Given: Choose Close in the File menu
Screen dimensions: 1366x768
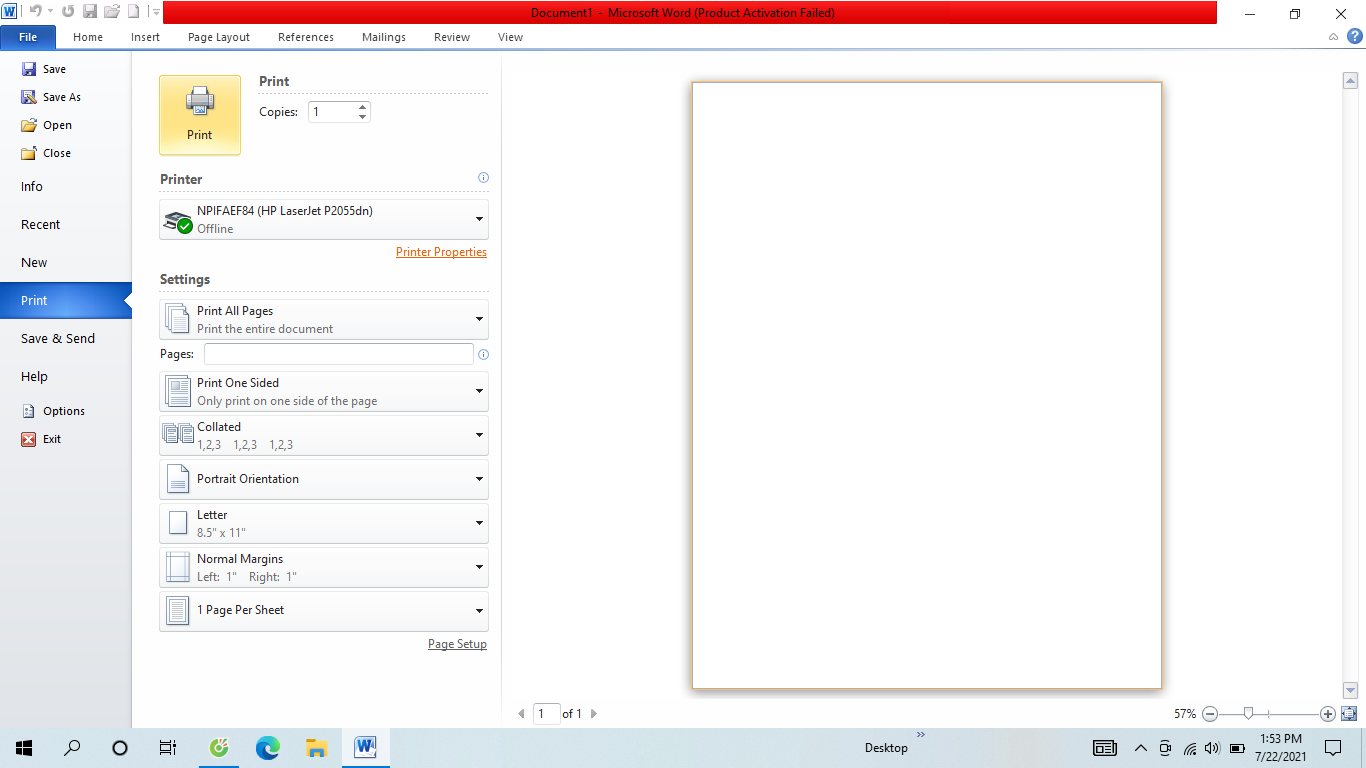Looking at the screenshot, I should [47, 153].
